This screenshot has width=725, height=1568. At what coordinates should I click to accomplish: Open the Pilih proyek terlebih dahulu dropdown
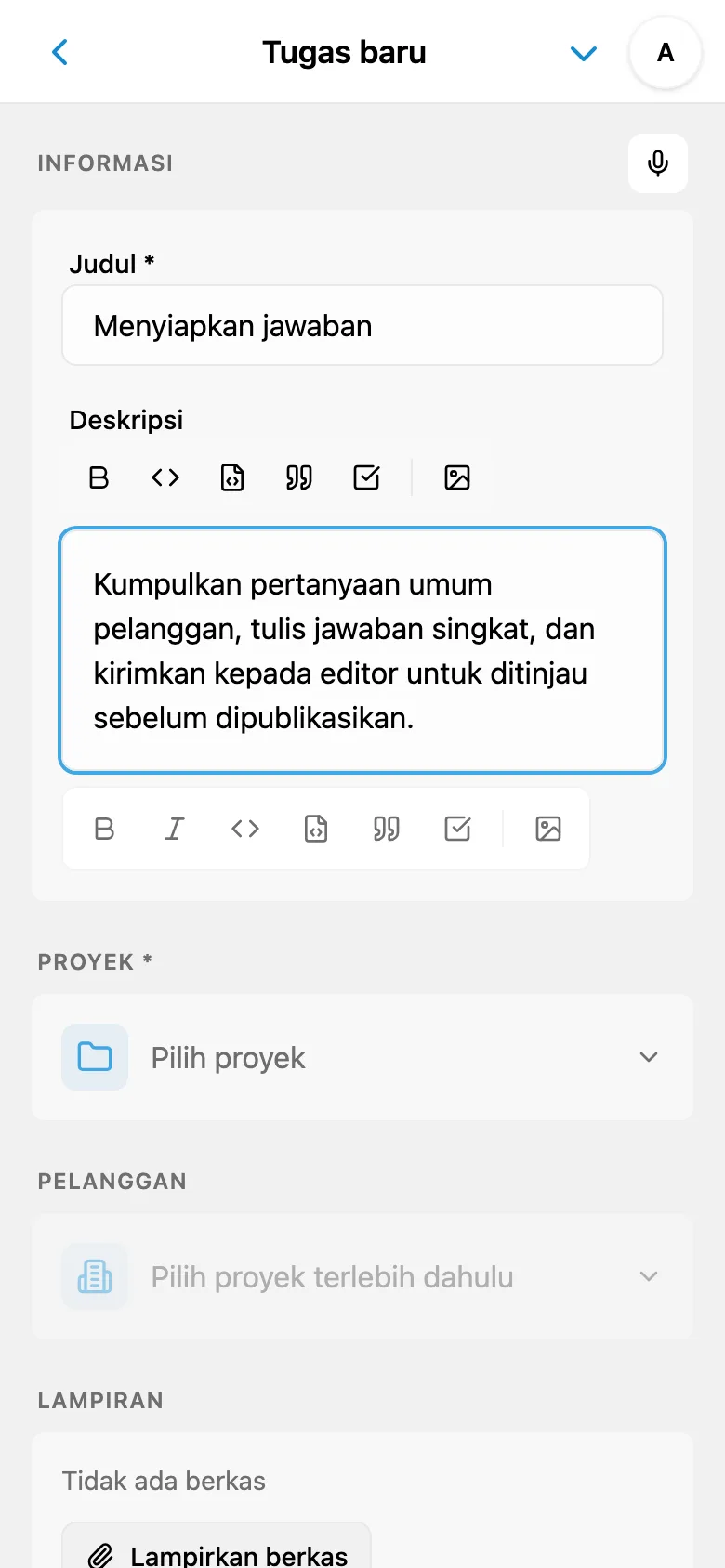[x=362, y=1276]
